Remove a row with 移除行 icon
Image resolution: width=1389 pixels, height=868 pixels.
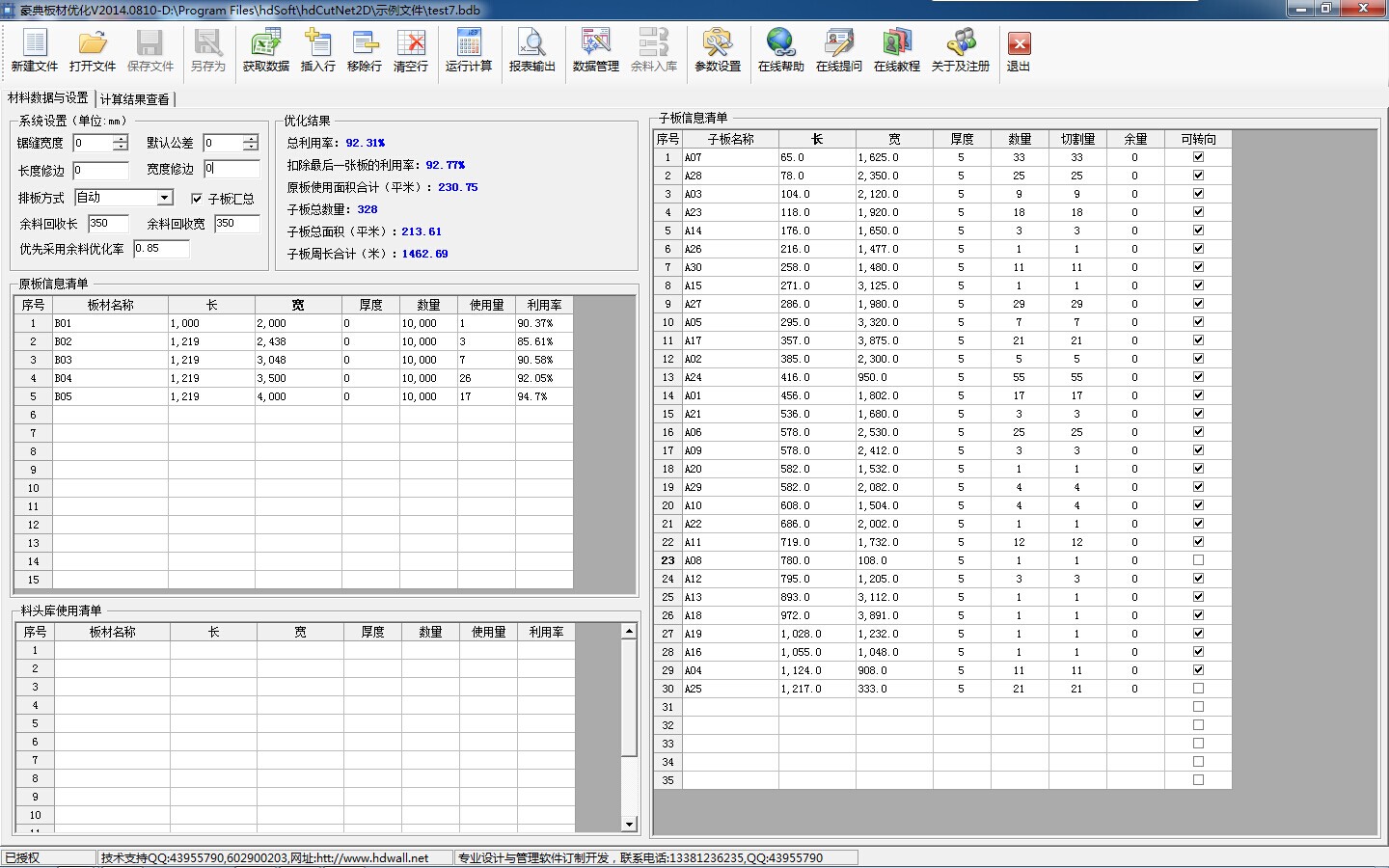(365, 50)
